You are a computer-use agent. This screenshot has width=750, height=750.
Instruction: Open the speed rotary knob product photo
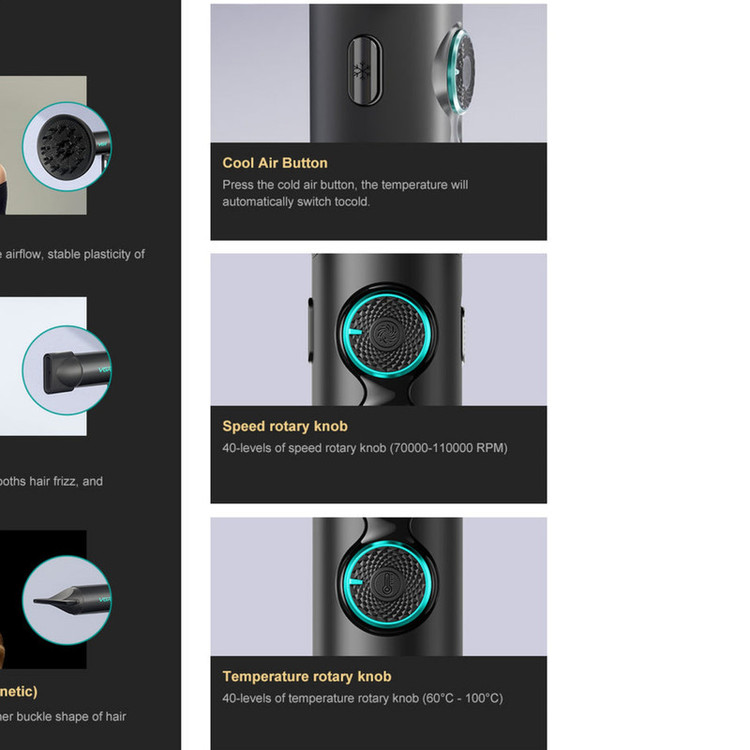pos(379,330)
